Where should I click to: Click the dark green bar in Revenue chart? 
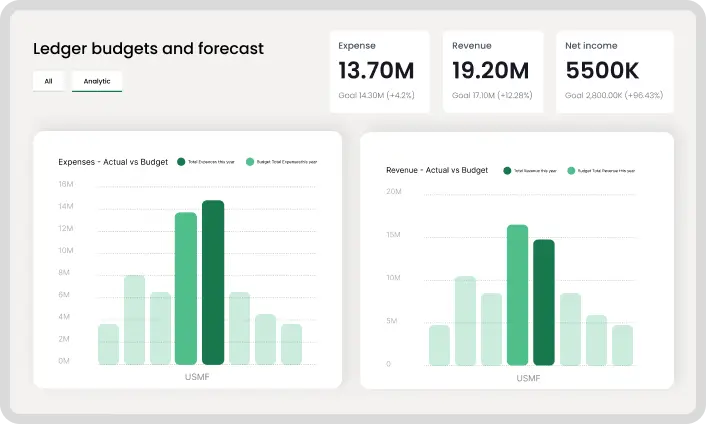click(543, 303)
